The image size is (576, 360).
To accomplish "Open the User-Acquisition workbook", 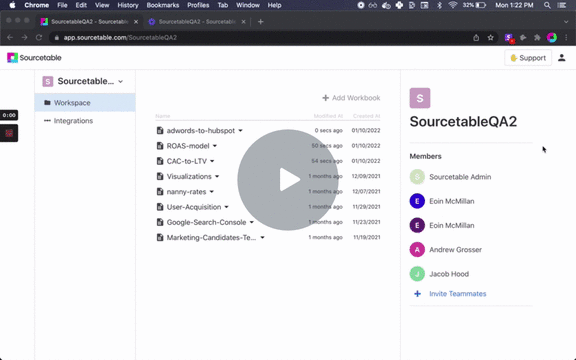I will point(194,207).
